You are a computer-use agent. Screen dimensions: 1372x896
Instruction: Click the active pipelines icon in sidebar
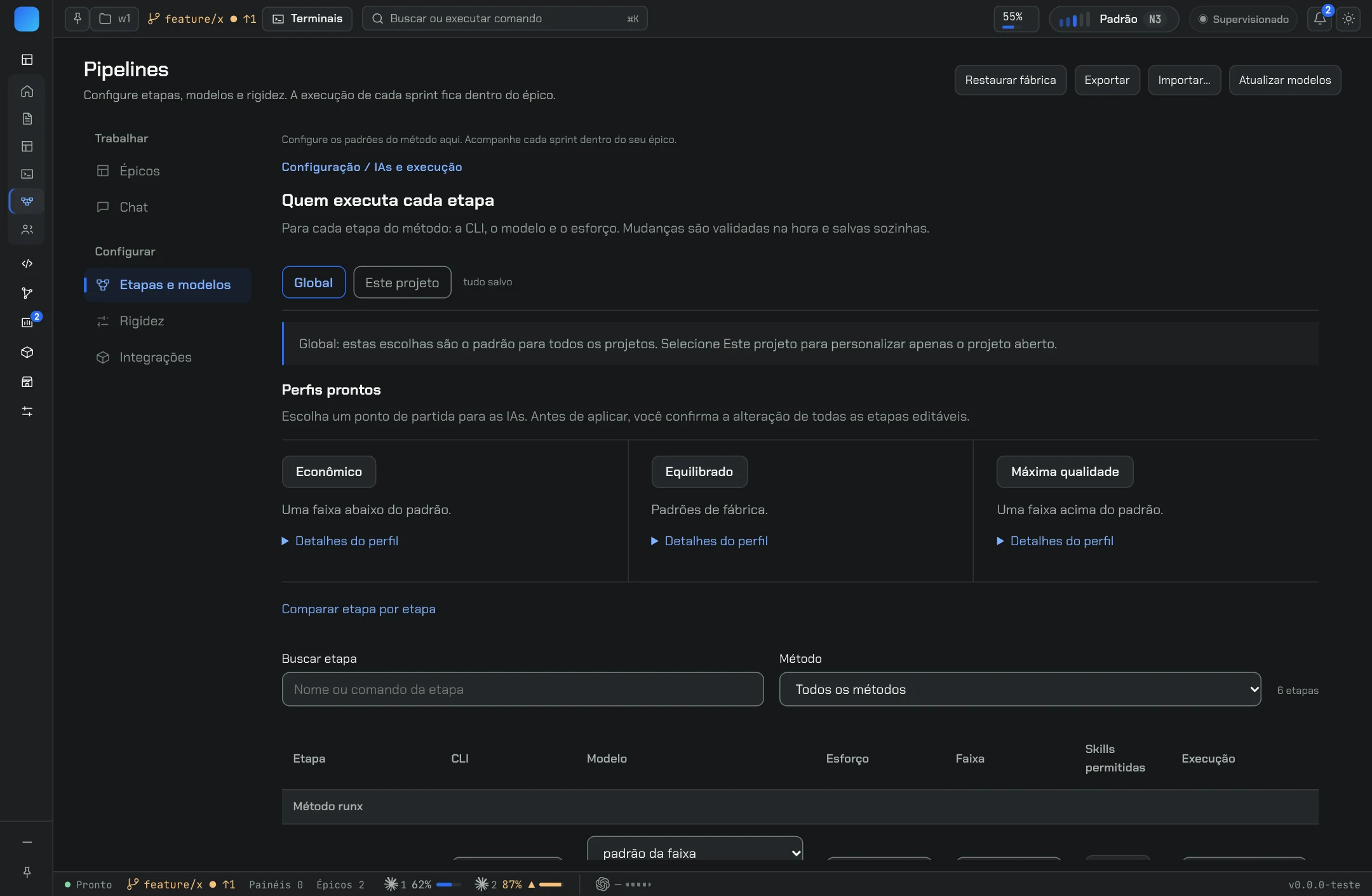click(x=27, y=201)
